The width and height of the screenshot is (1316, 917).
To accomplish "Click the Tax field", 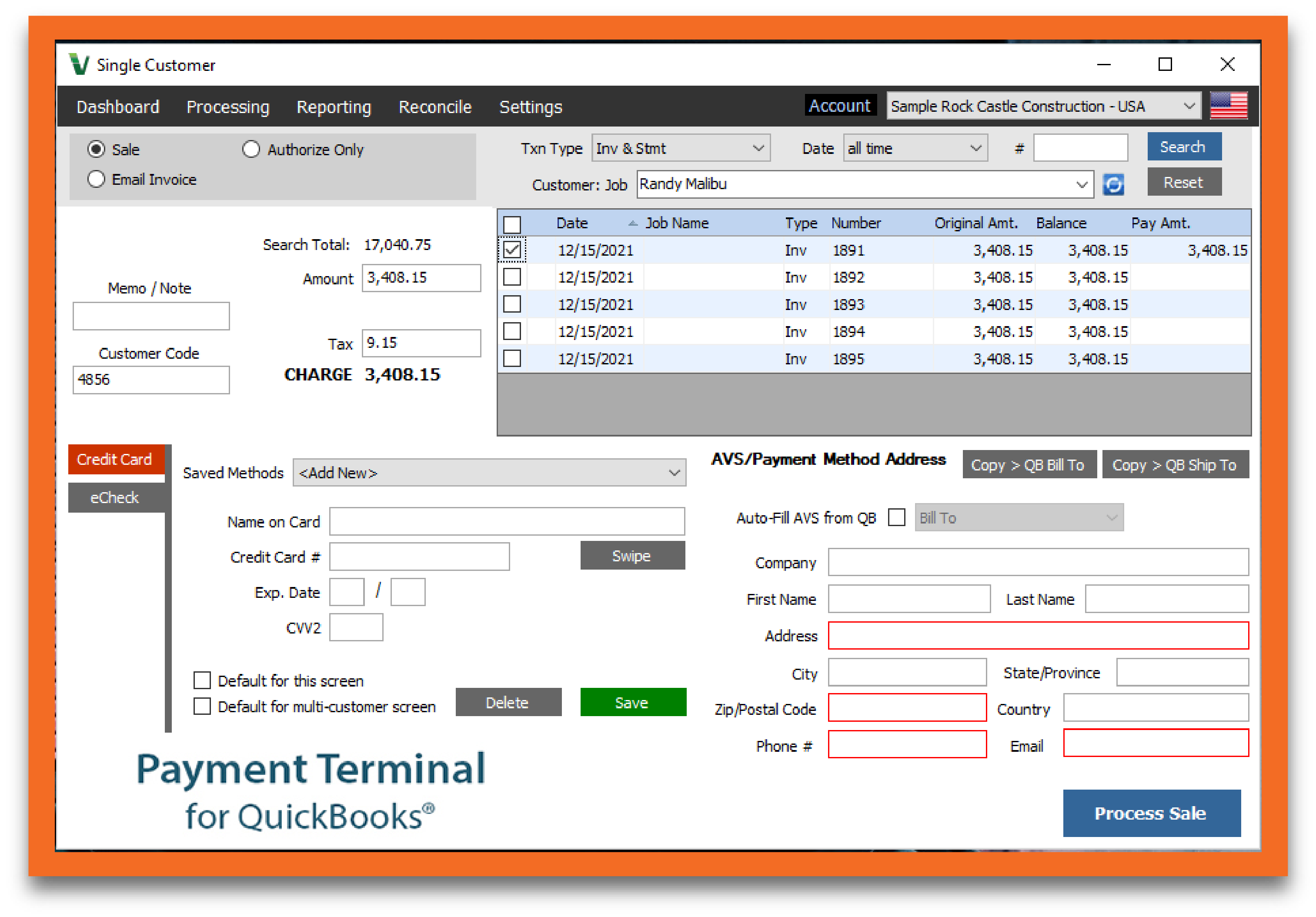I will [x=421, y=343].
